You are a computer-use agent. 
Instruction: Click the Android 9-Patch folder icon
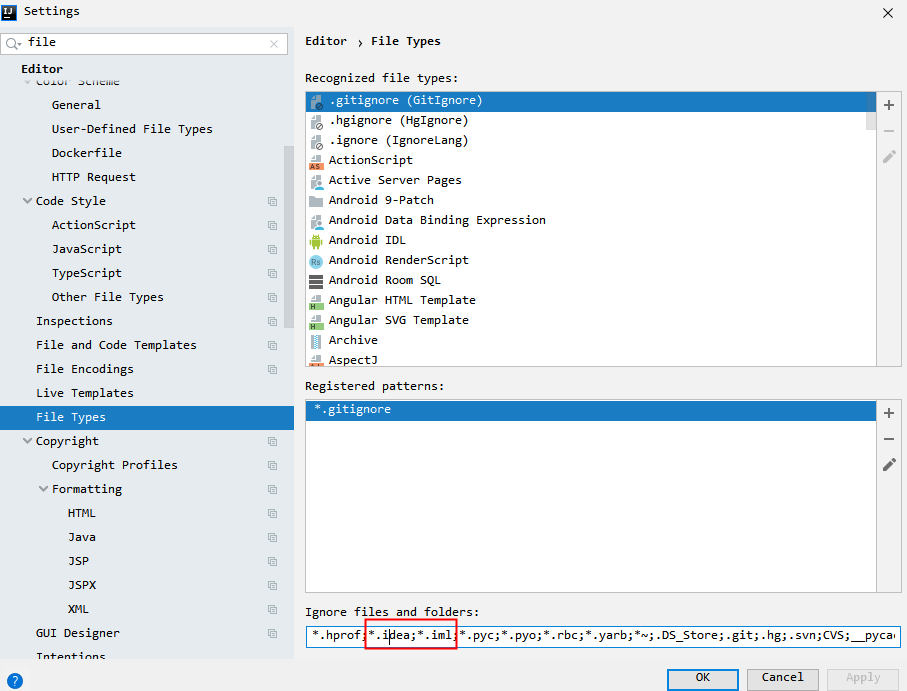tap(316, 201)
